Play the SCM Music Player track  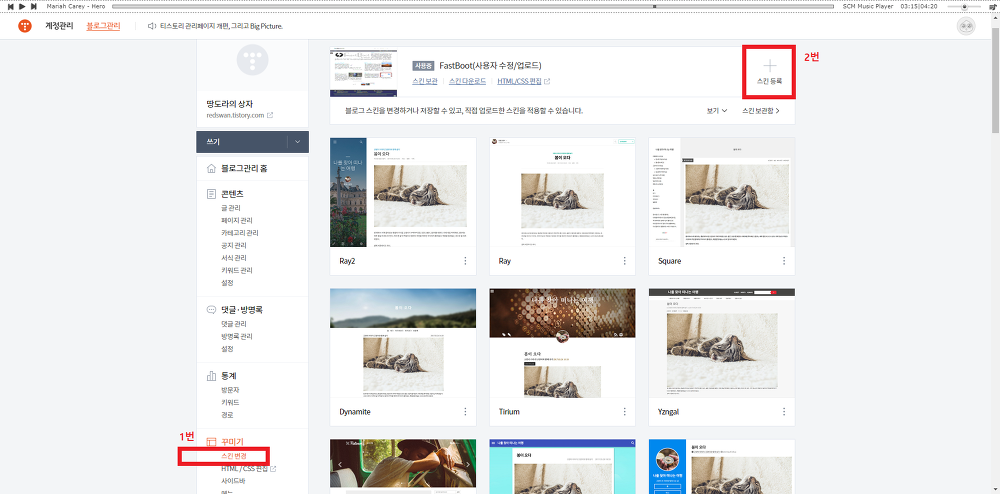[x=22, y=6]
